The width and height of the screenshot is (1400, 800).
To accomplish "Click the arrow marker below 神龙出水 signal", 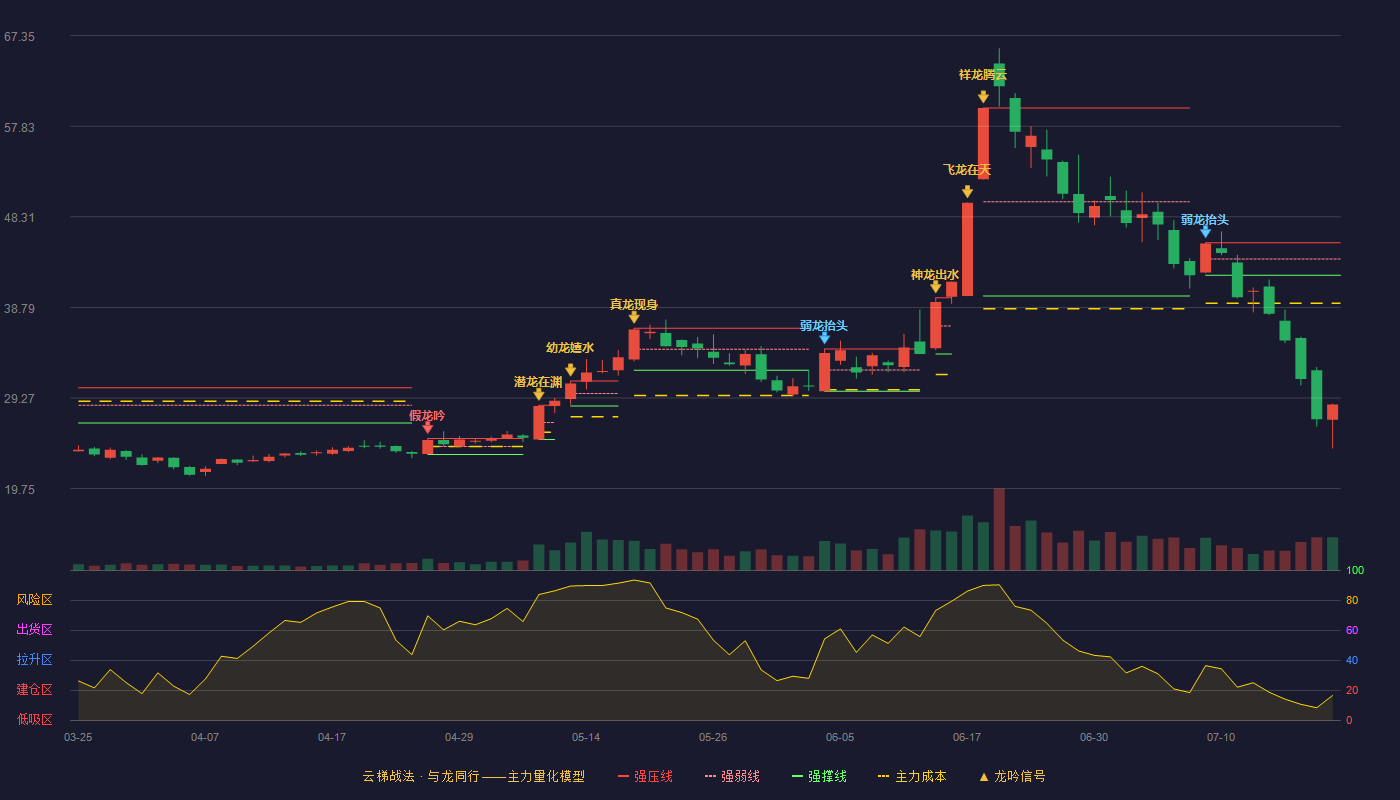I will tap(935, 287).
